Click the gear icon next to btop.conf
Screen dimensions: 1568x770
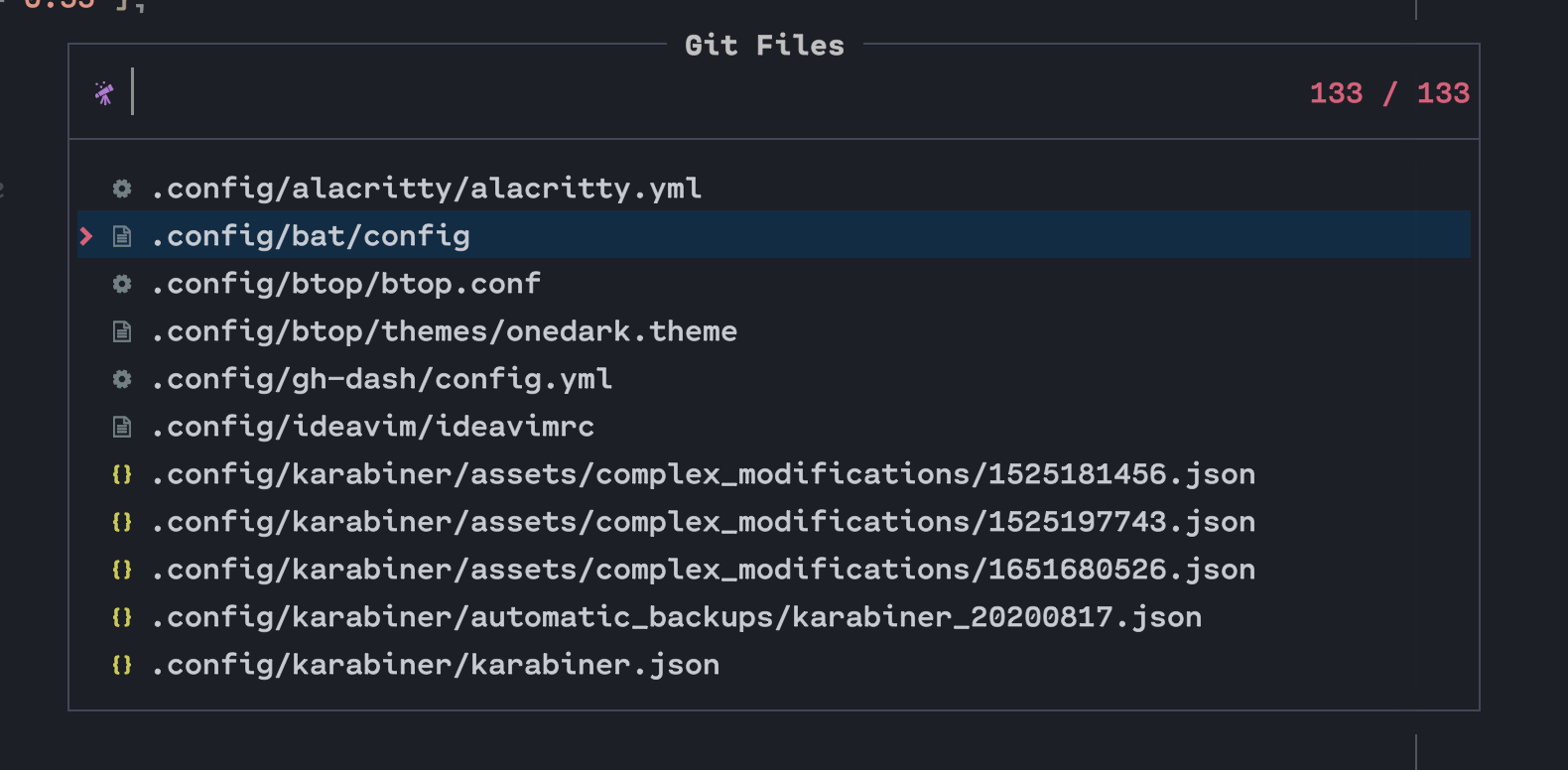point(120,283)
